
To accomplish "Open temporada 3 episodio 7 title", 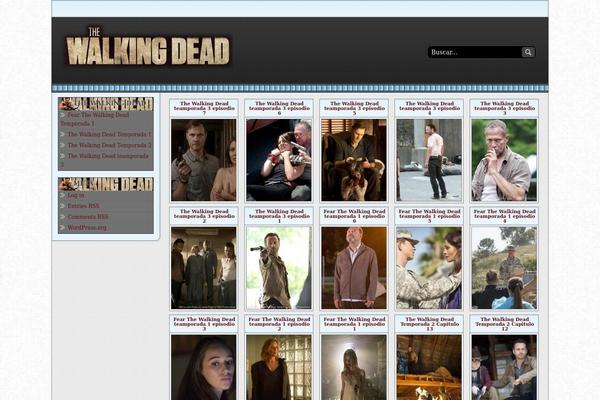I will (x=204, y=108).
